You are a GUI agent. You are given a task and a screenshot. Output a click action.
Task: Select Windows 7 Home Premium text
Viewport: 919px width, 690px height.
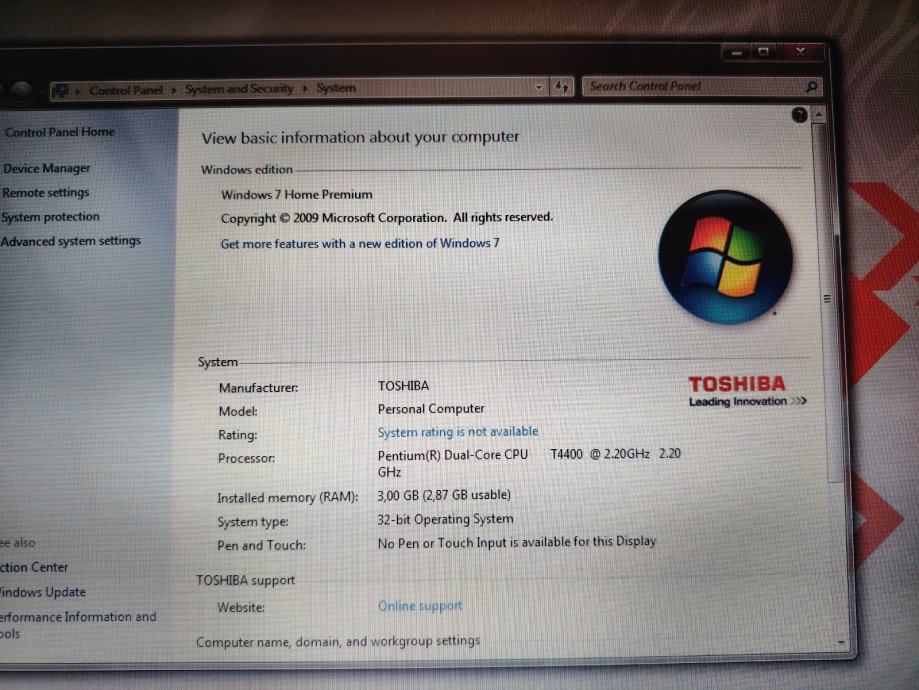(x=297, y=195)
